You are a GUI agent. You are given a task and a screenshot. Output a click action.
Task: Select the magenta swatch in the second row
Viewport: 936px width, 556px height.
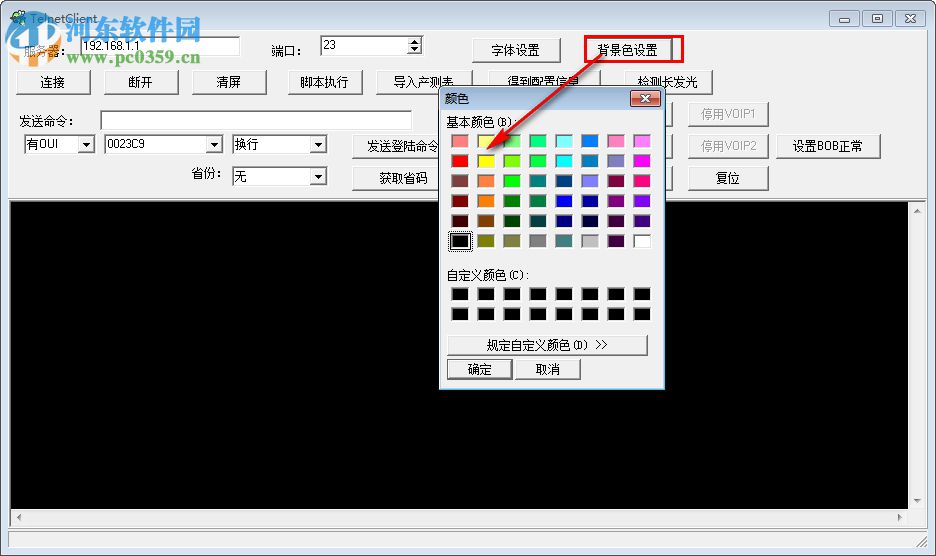pos(642,161)
